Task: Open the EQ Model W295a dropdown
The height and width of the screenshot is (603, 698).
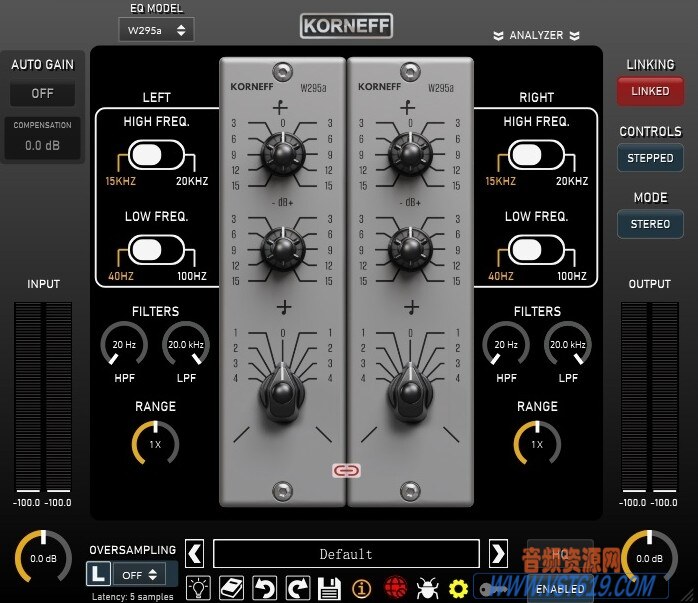Action: 156,30
